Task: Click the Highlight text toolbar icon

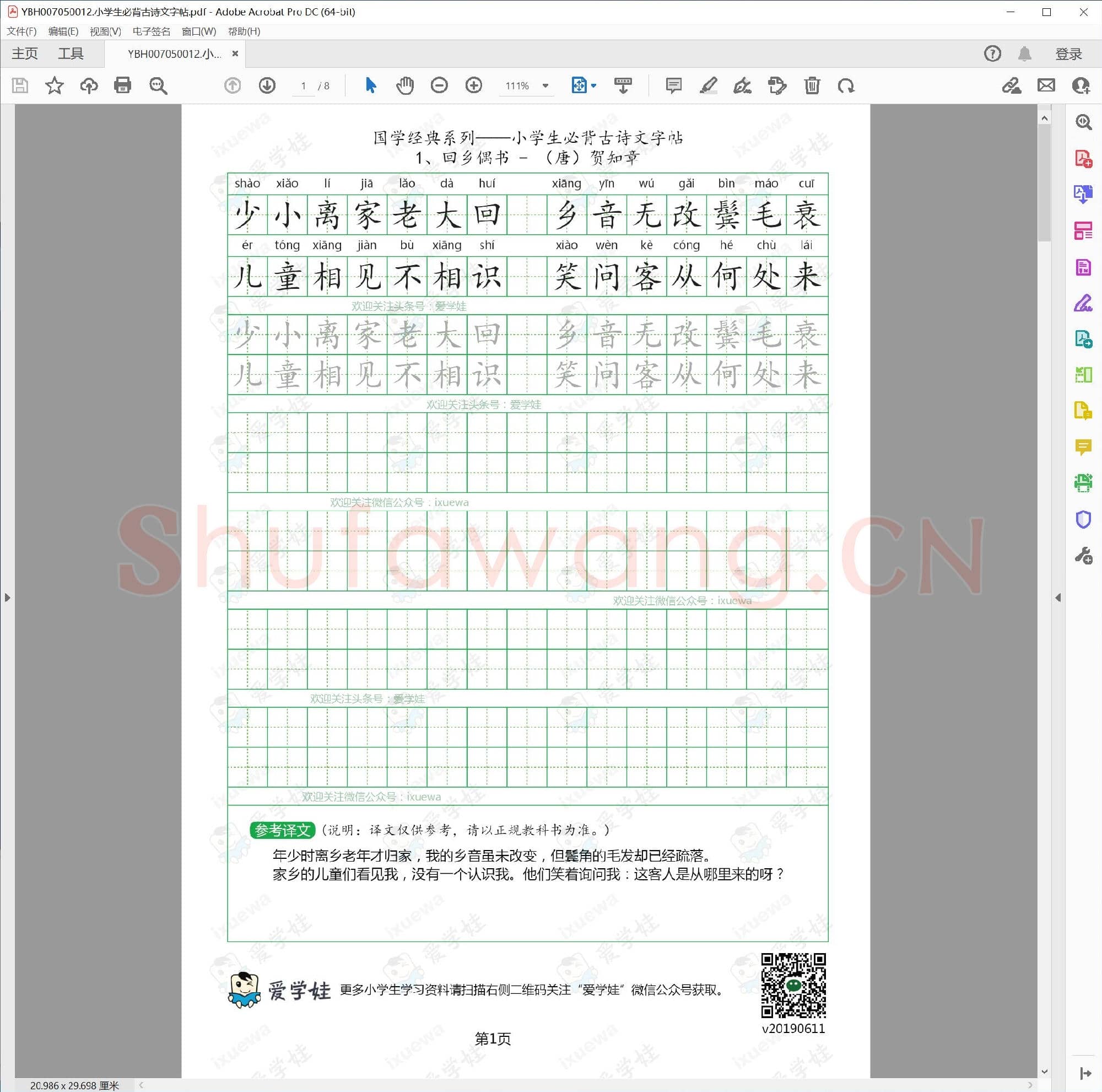Action: coord(709,85)
